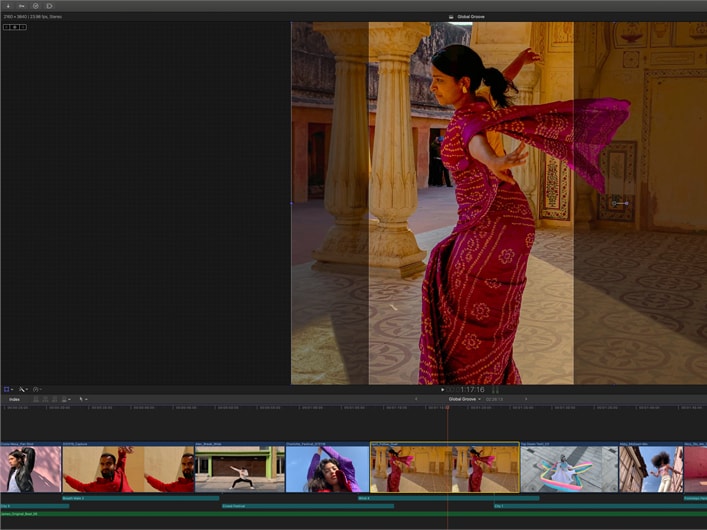
Task: Click the Index button in the timeline
Action: pos(14,399)
